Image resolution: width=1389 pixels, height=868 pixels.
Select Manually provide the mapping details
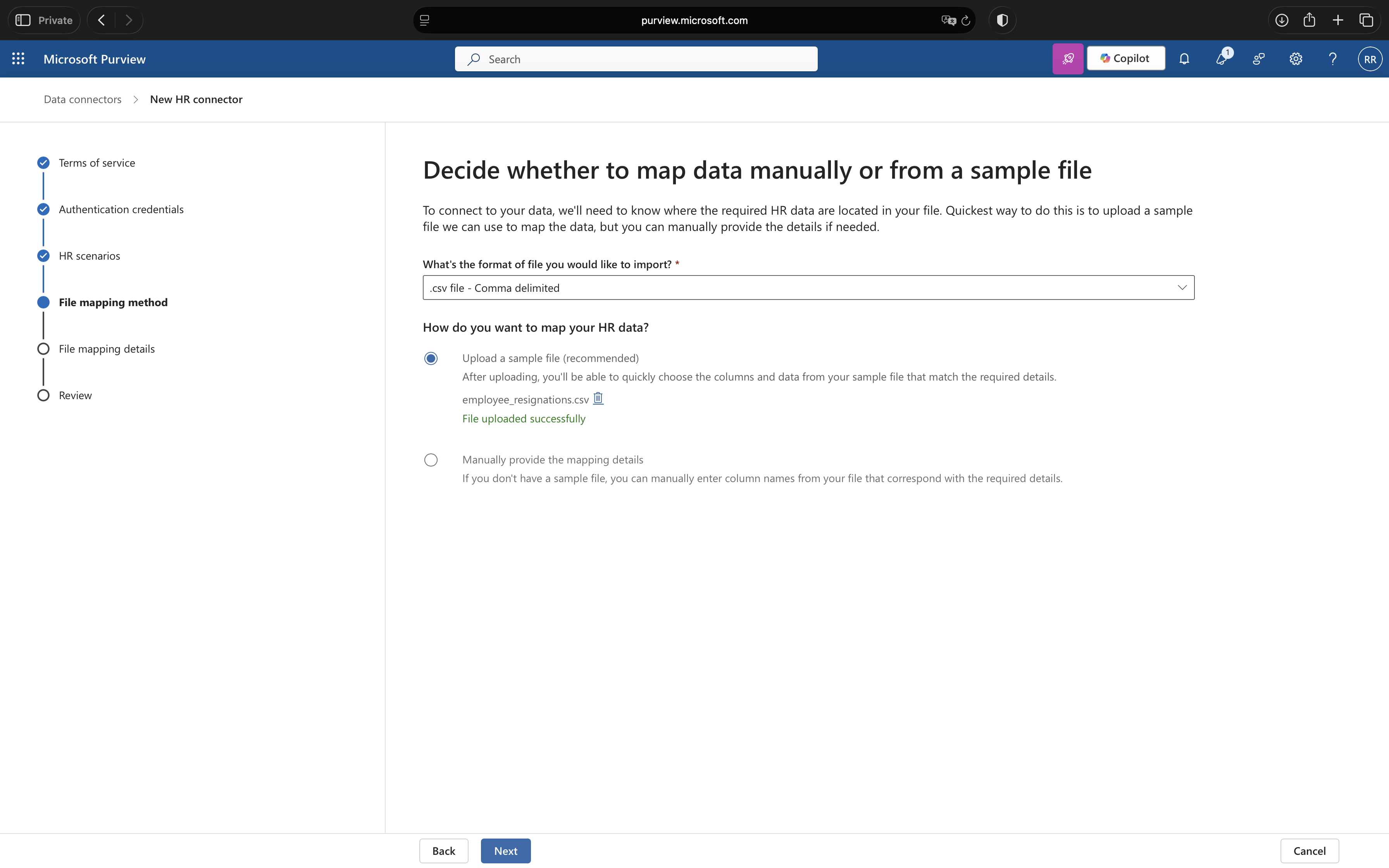(431, 460)
